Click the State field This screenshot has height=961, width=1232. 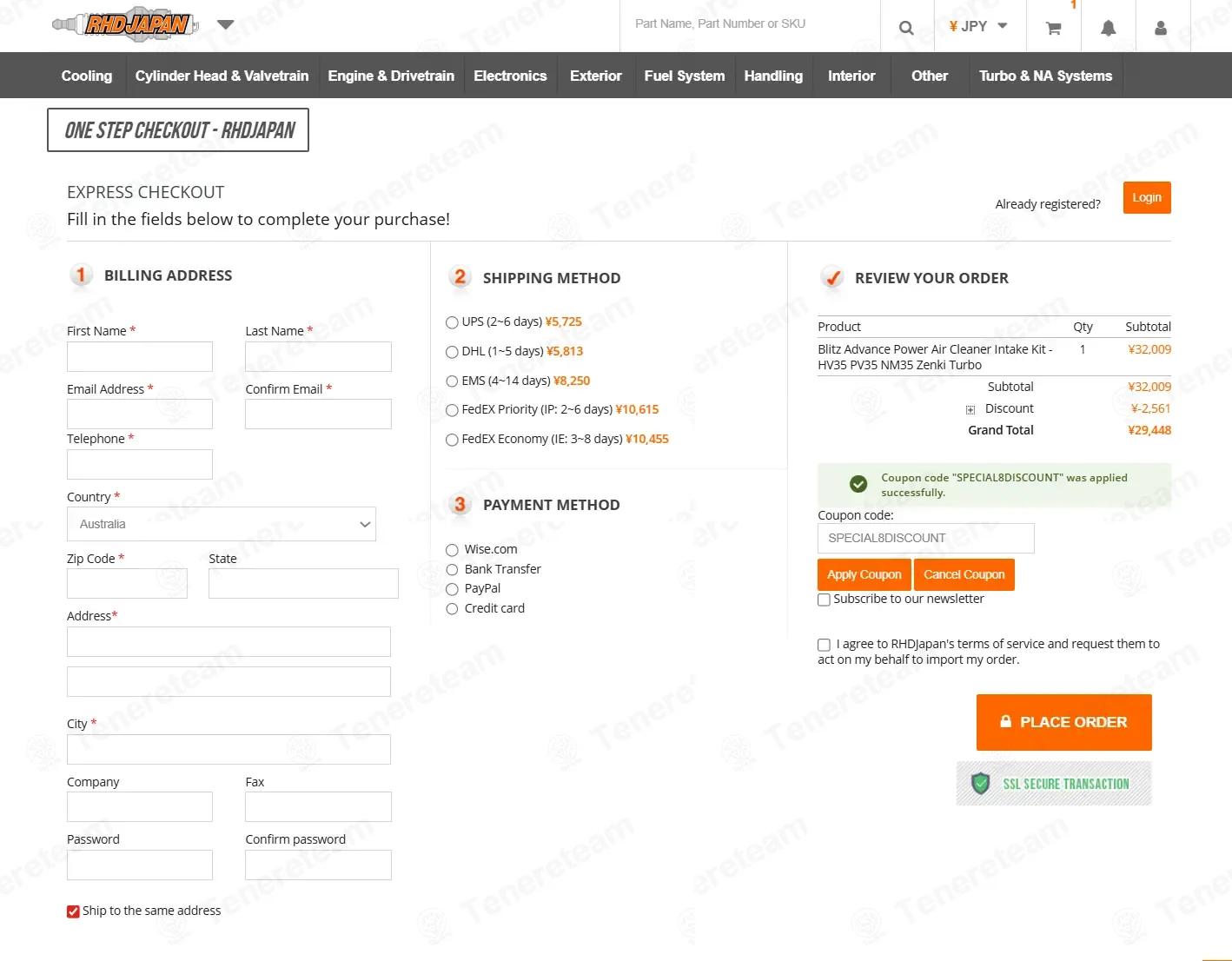(303, 583)
